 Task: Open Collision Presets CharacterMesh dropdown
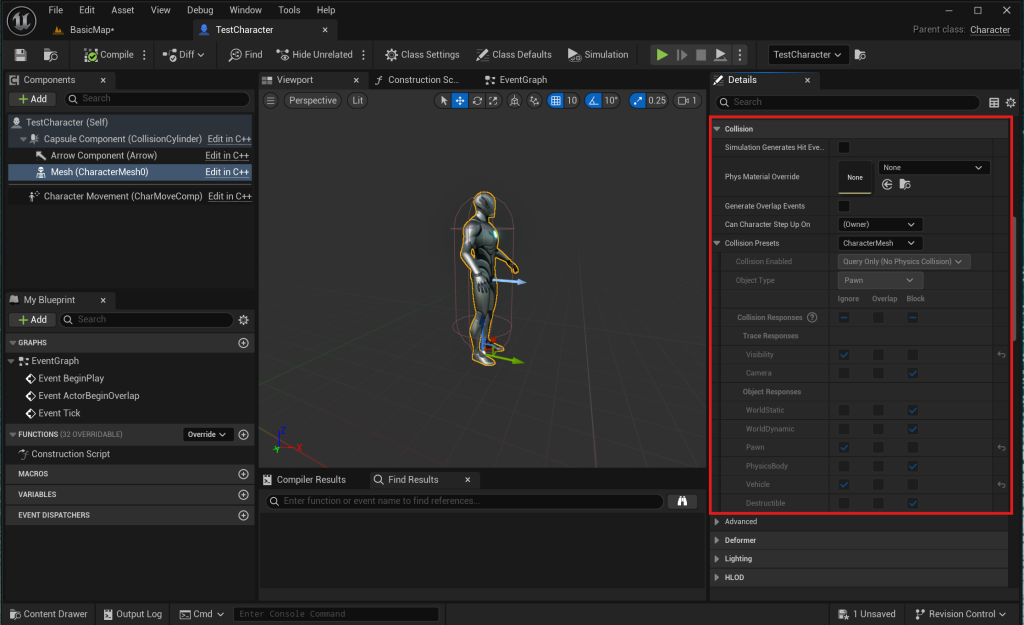pyautogui.click(x=880, y=243)
